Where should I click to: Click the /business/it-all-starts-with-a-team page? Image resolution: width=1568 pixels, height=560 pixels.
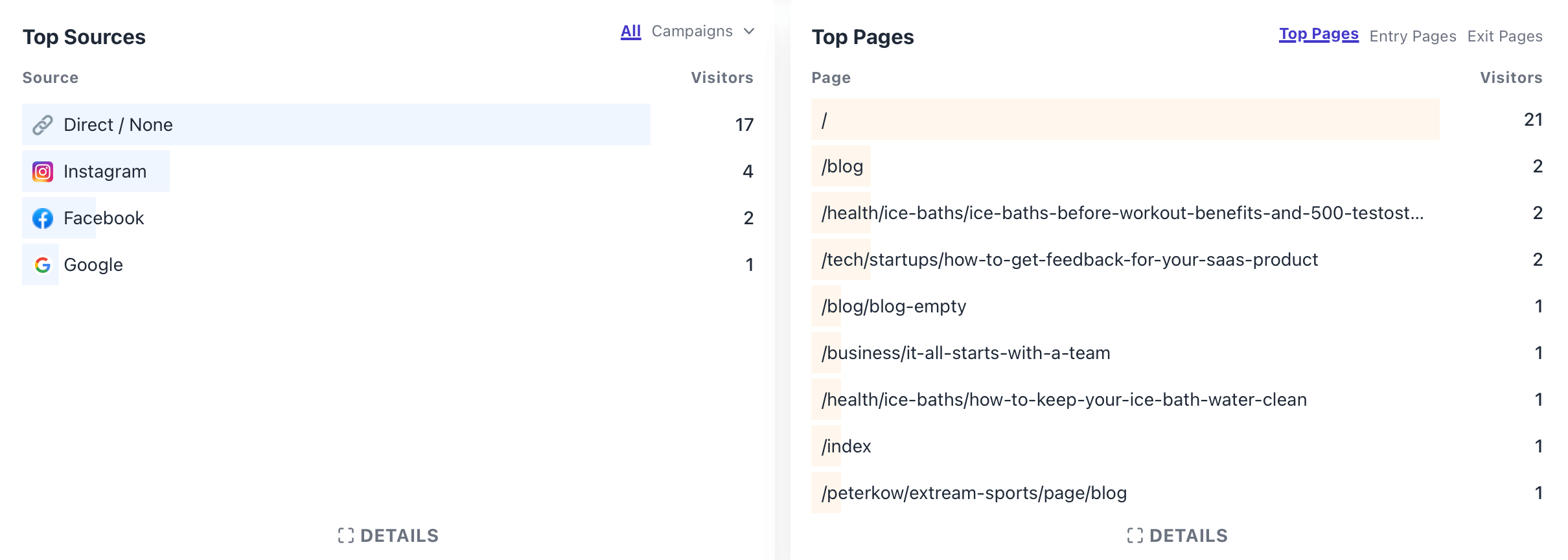click(x=965, y=353)
